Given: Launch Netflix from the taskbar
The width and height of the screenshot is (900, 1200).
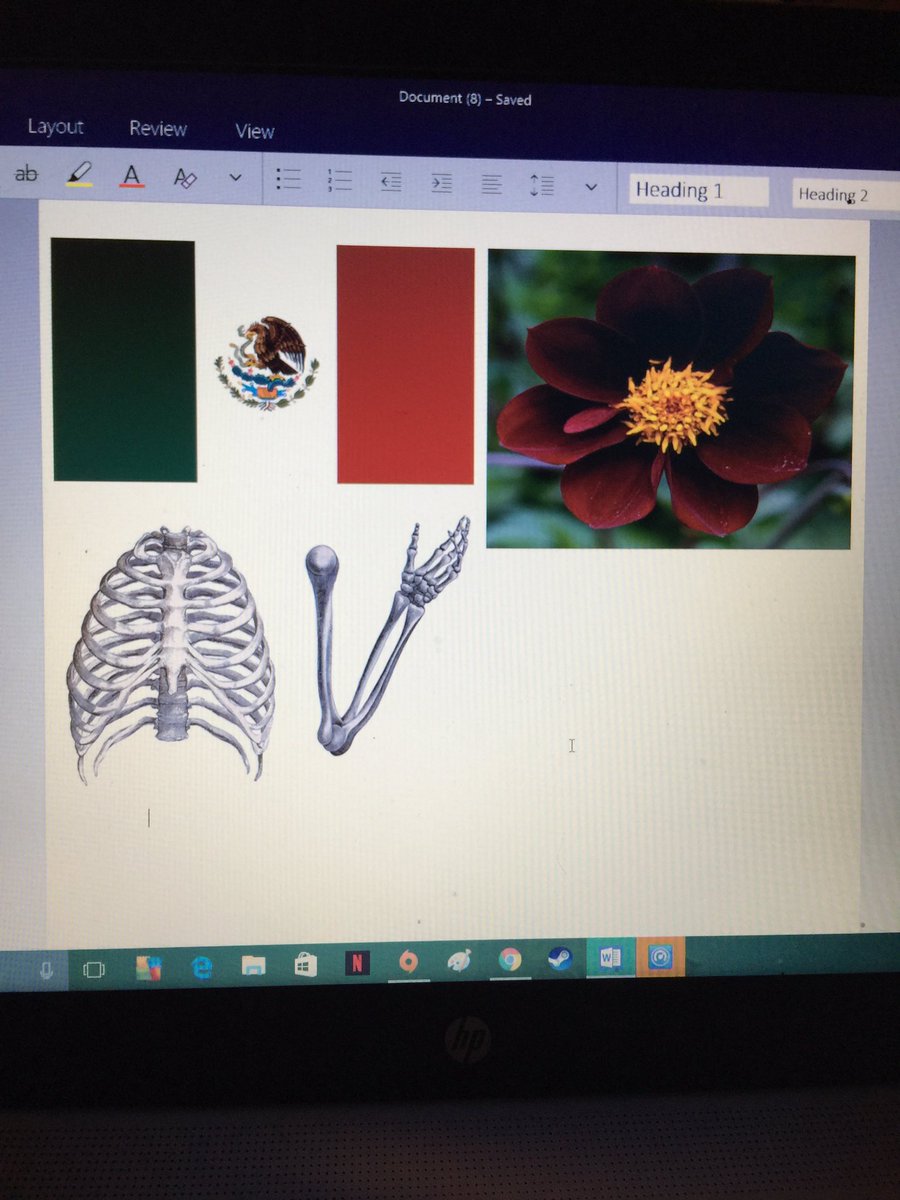Looking at the screenshot, I should pyautogui.click(x=357, y=963).
